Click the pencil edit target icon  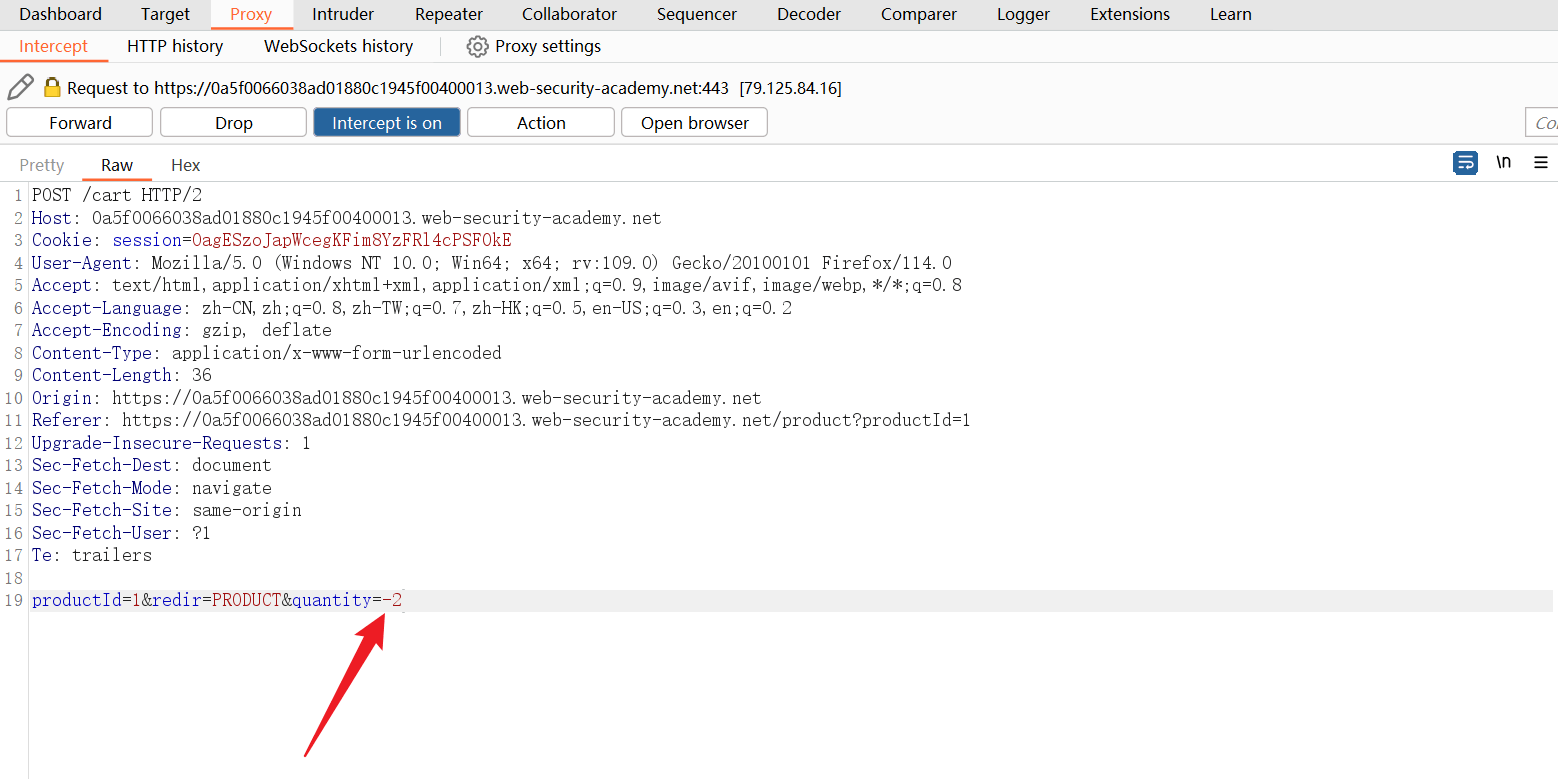click(x=20, y=88)
